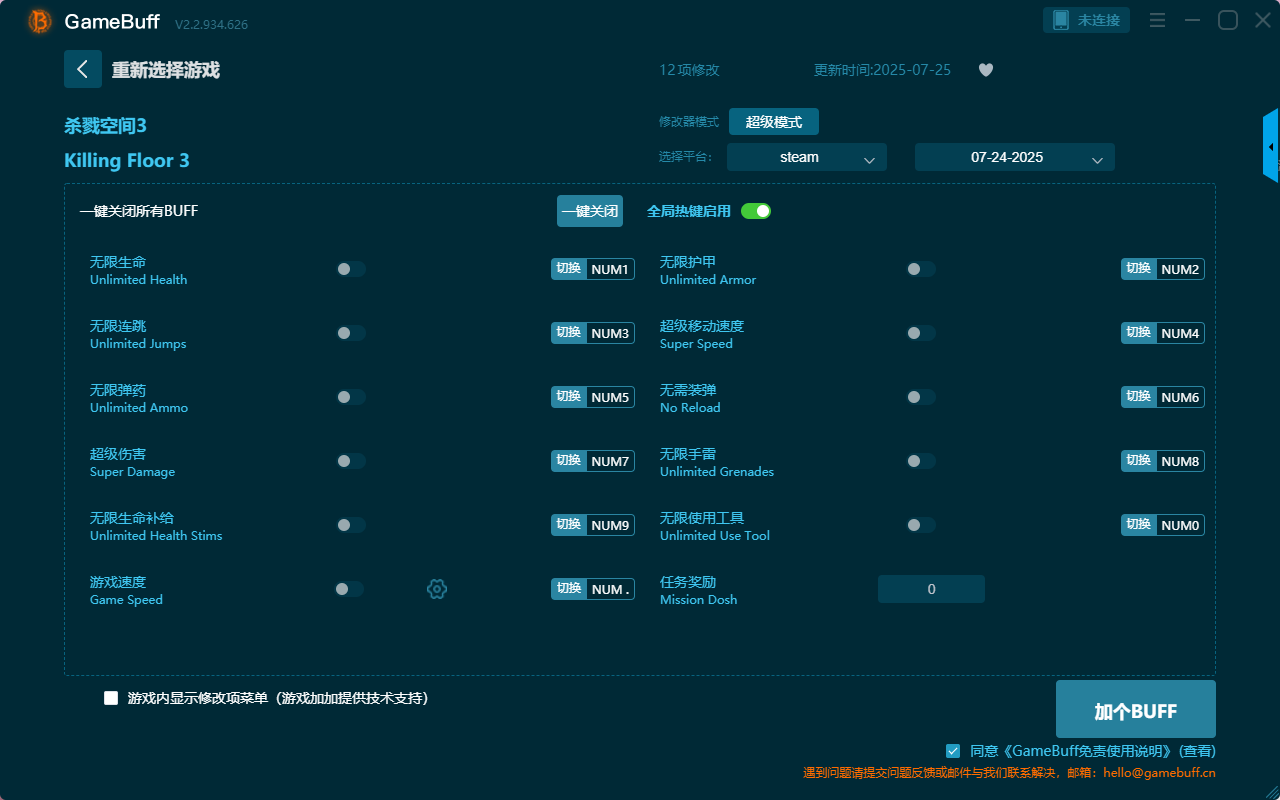Open the Game Speed settings gear icon
The height and width of the screenshot is (800, 1280).
coord(437,589)
